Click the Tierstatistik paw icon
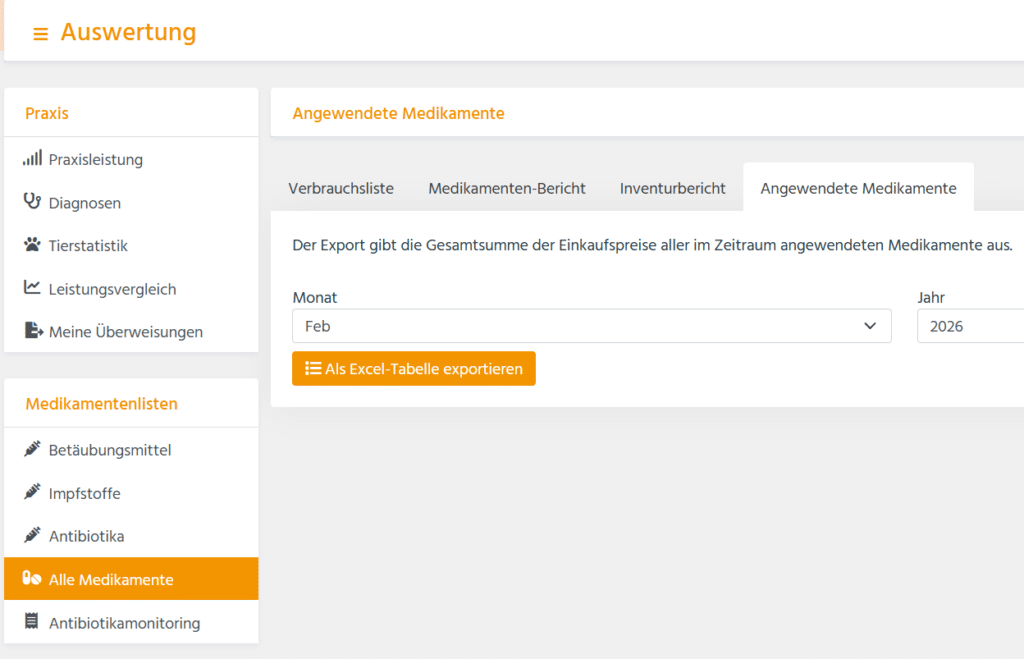Viewport: 1024px width, 659px height. point(32,245)
